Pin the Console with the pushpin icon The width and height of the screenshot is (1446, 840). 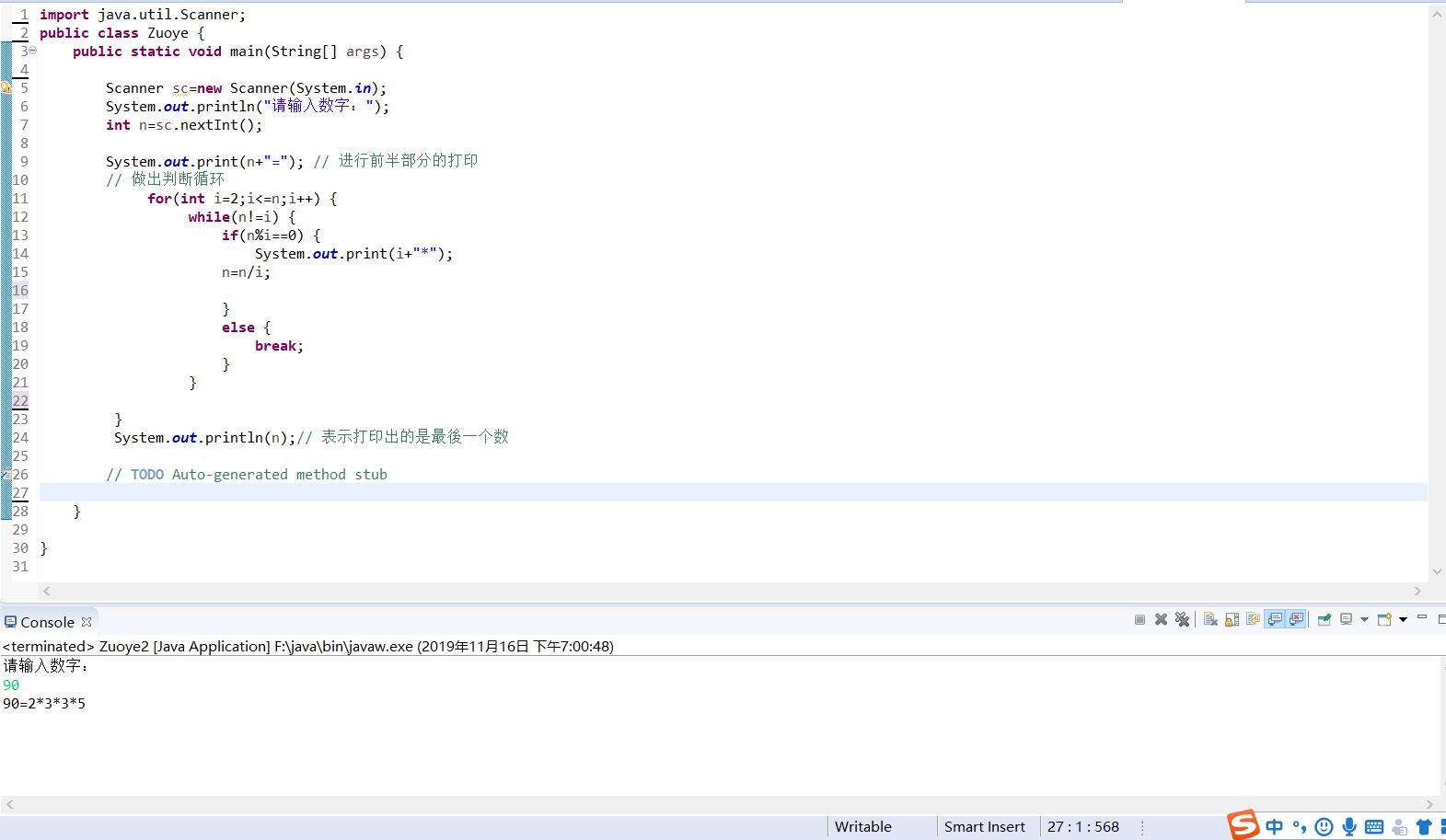pyautogui.click(x=1325, y=619)
